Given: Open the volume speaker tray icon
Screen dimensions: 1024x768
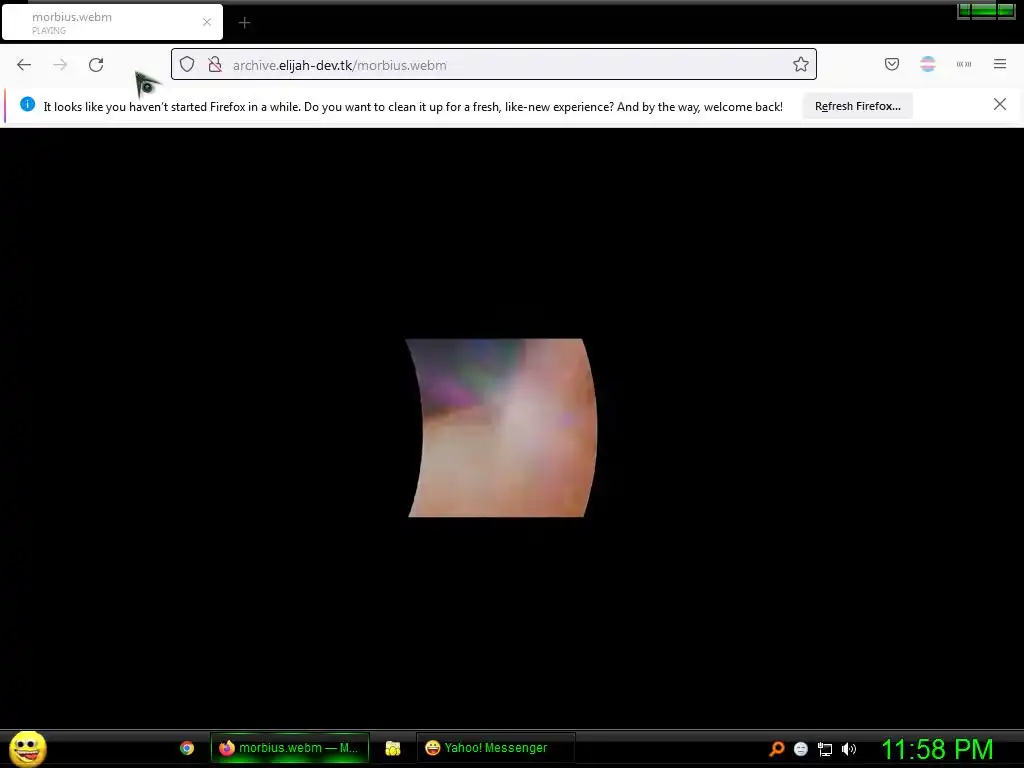Looking at the screenshot, I should [x=849, y=749].
